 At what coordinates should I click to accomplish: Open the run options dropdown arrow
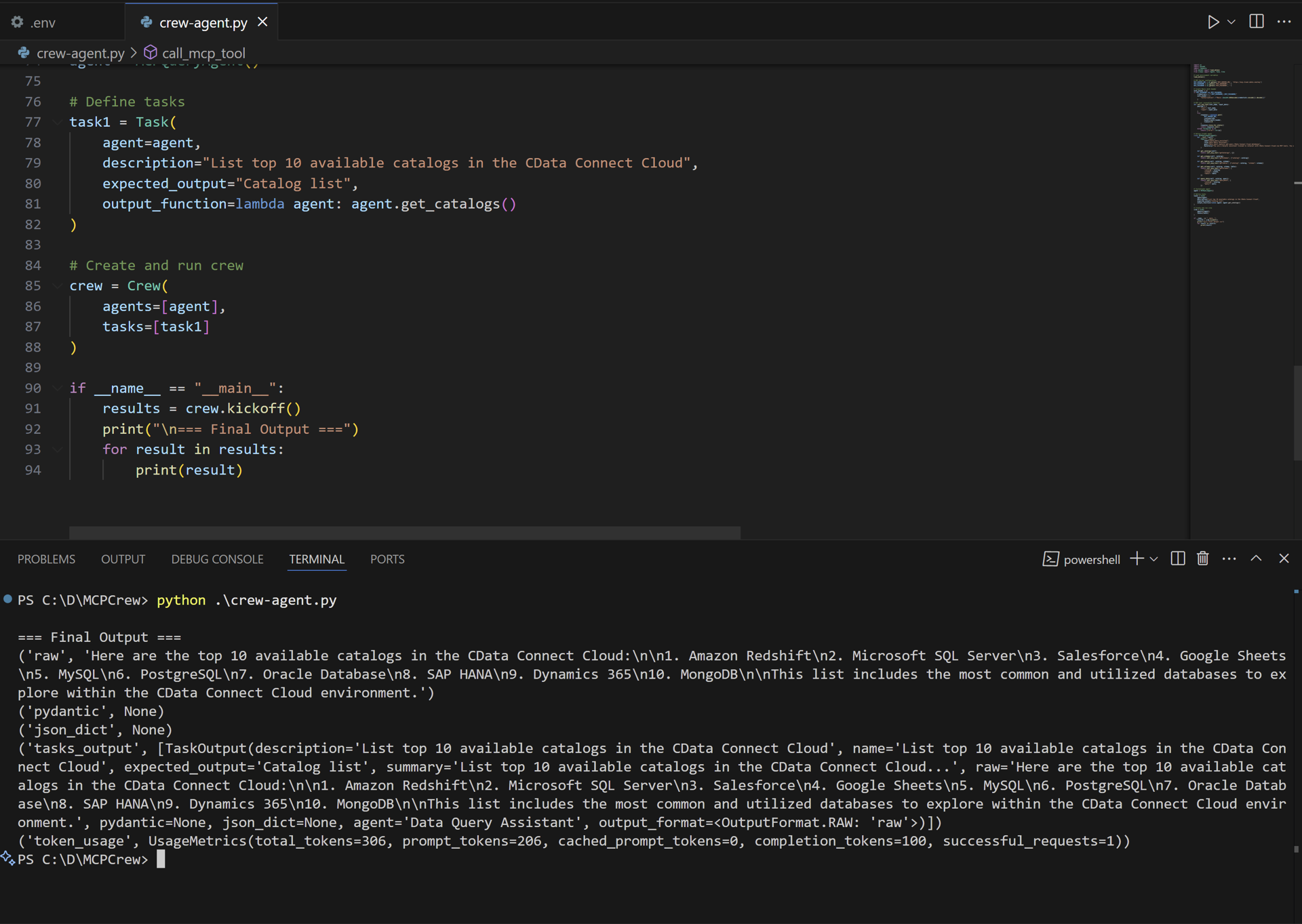(1232, 22)
